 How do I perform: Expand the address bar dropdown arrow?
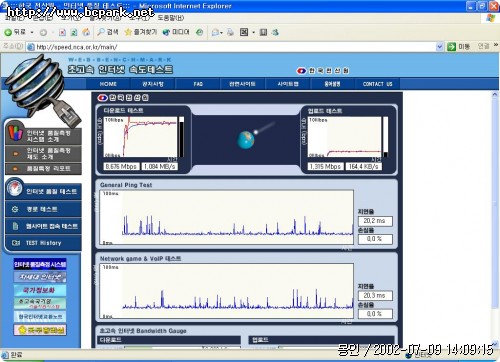[440, 47]
